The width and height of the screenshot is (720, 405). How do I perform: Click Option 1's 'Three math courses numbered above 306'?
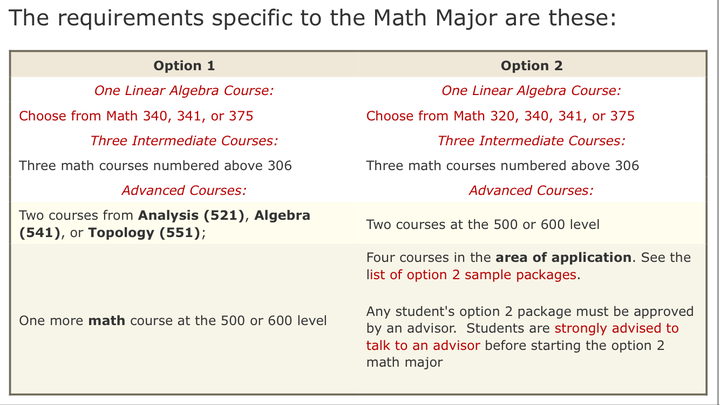155,166
